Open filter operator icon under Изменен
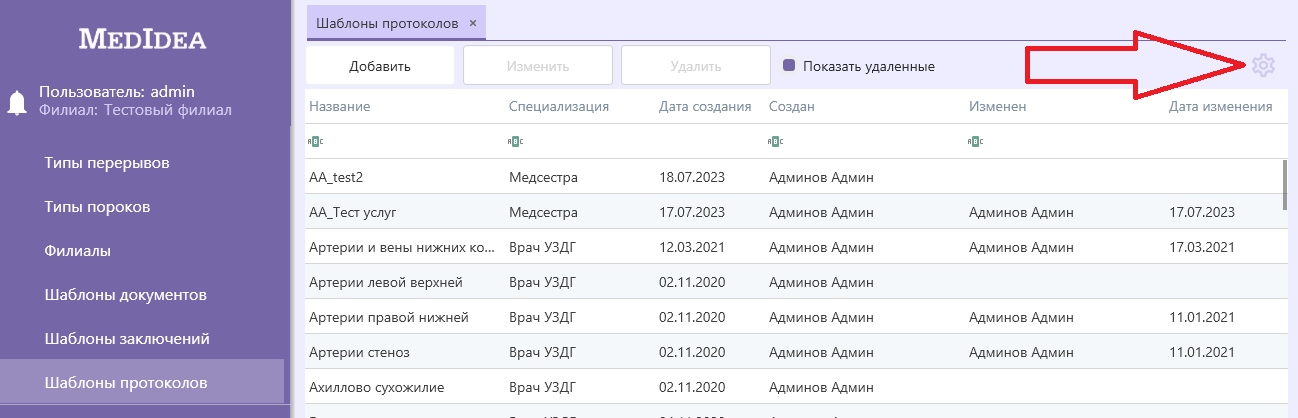The image size is (1298, 418). 975,141
